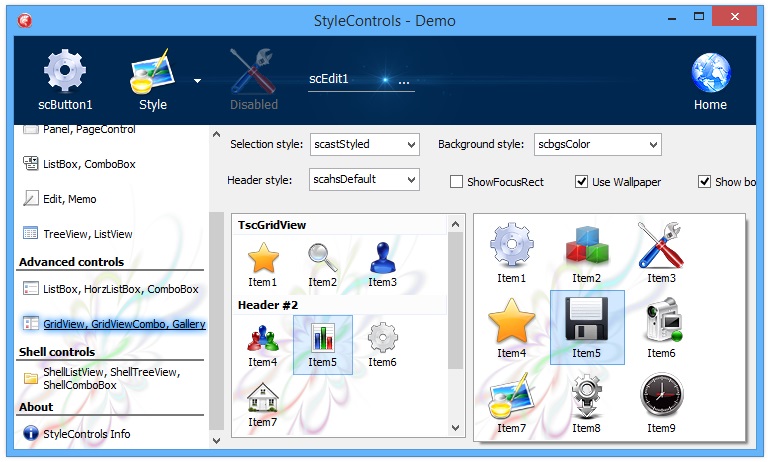Select magnifier Item2 in TscGridView
The image size is (768, 462).
pos(322,265)
